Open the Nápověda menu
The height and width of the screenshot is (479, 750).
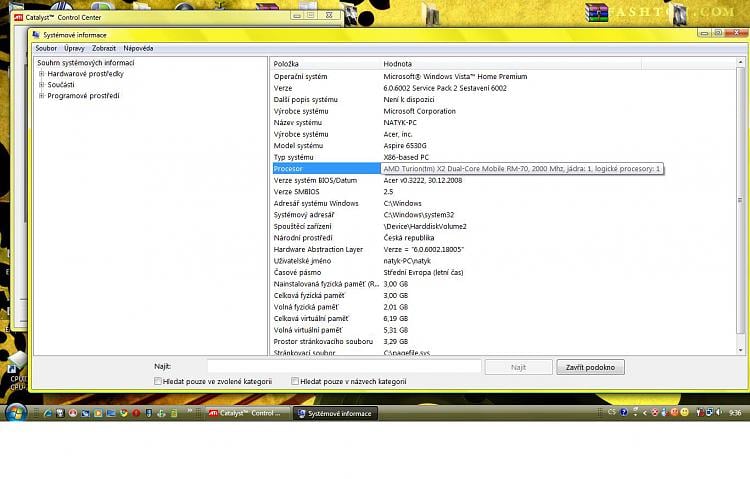click(x=138, y=48)
